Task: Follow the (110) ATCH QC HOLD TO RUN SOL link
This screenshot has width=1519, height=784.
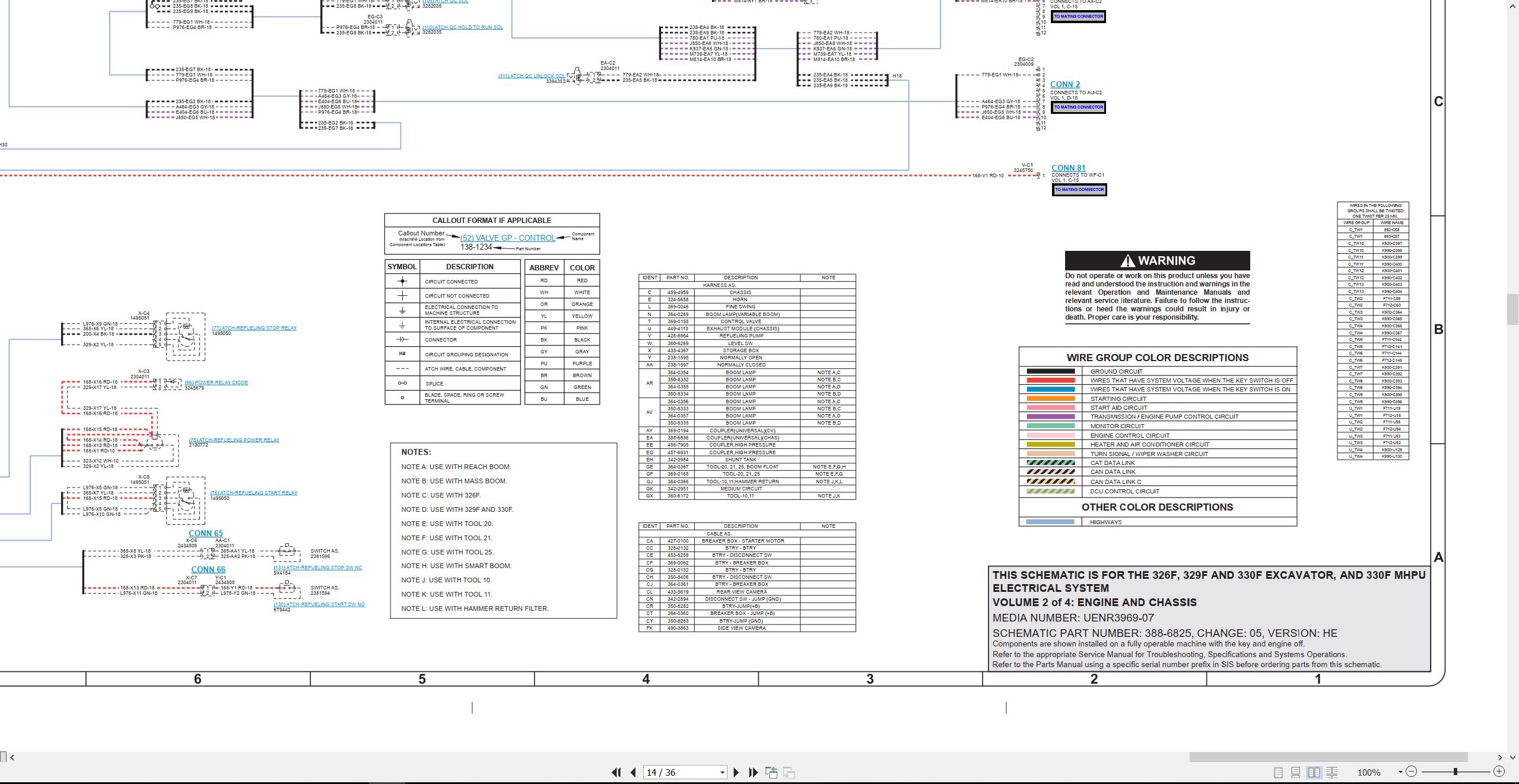Action: tap(463, 27)
